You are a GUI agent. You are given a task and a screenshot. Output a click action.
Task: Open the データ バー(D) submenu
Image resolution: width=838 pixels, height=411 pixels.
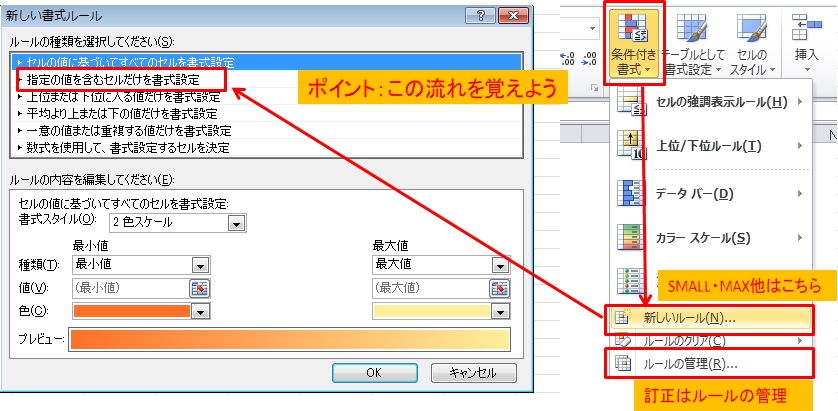(x=711, y=193)
